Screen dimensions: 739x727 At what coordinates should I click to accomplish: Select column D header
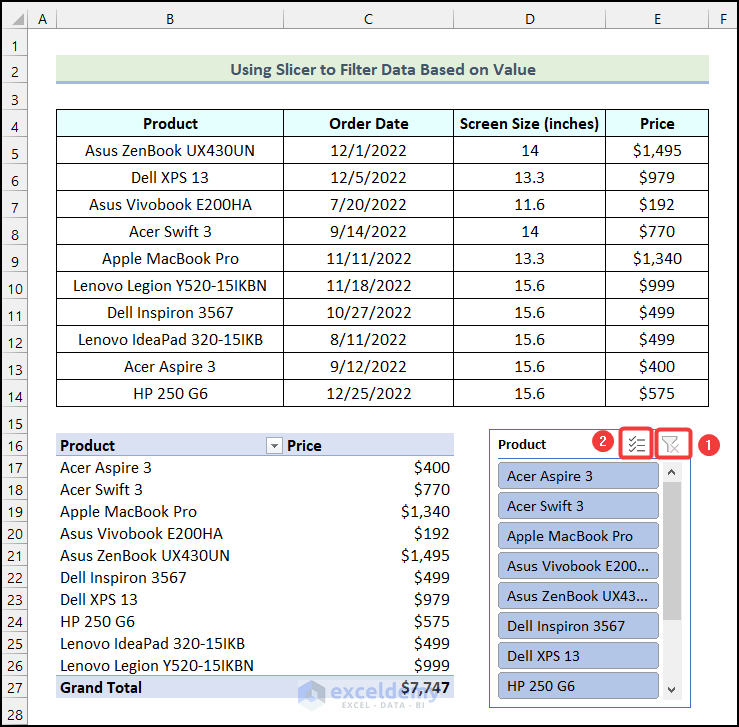[529, 18]
